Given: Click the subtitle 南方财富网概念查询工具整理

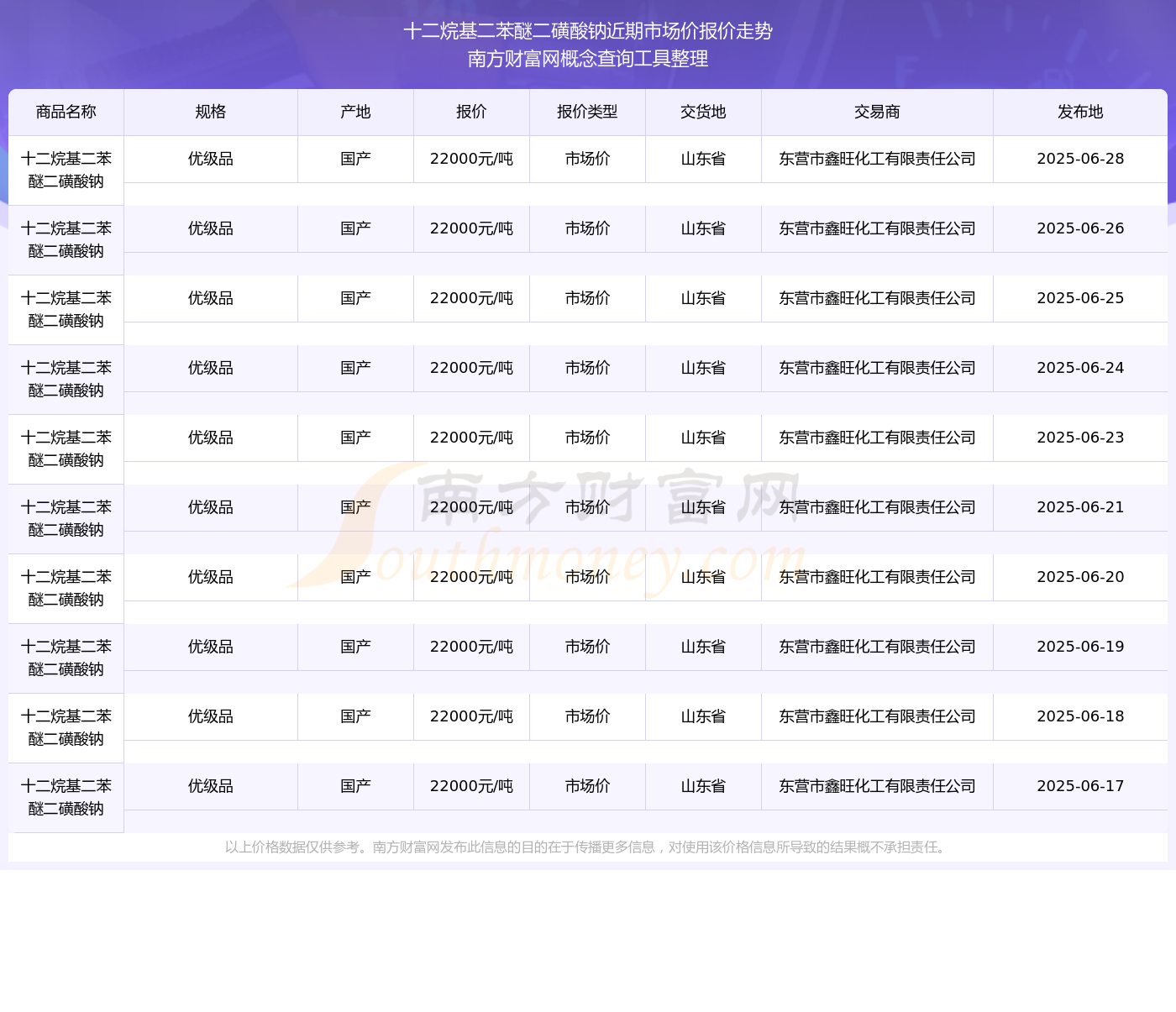Looking at the screenshot, I should [588, 59].
